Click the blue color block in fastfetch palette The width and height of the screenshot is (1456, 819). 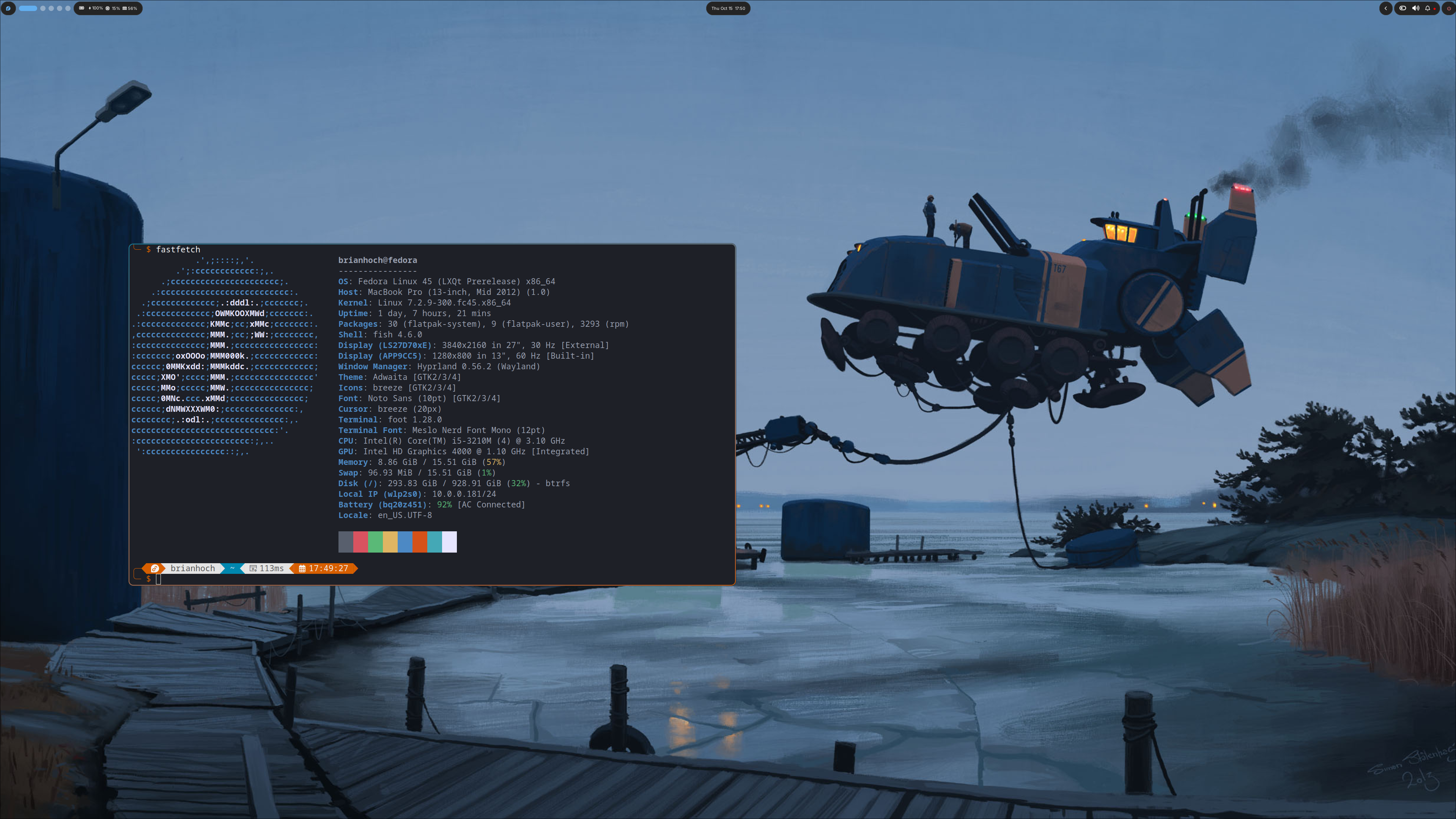(405, 542)
